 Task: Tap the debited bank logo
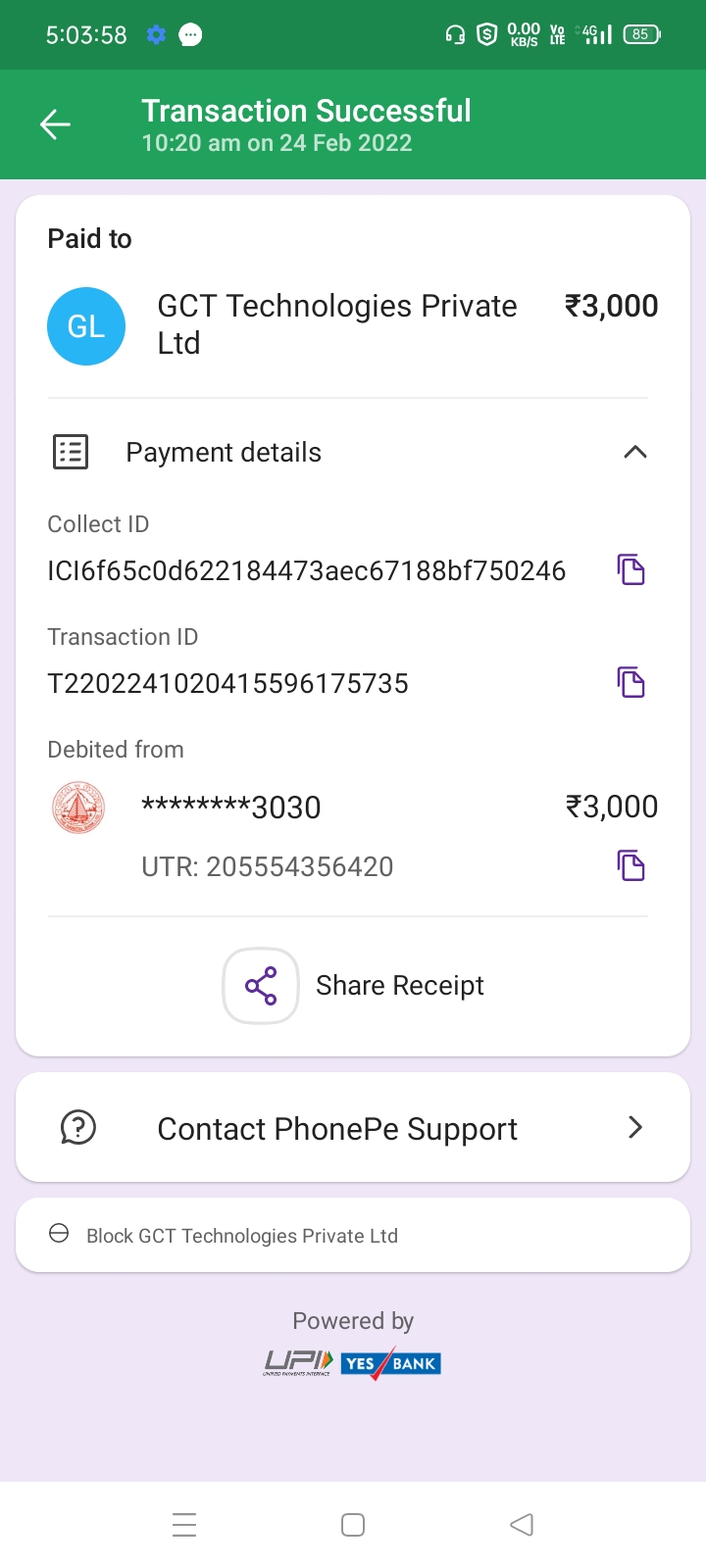point(78,808)
